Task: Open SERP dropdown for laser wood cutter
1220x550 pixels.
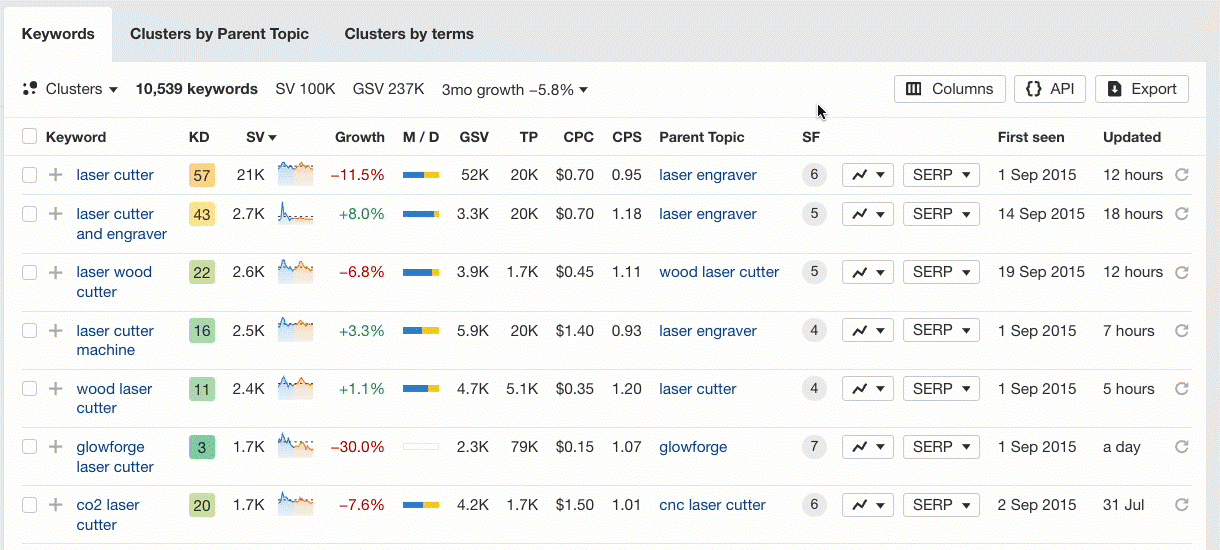Action: [940, 272]
